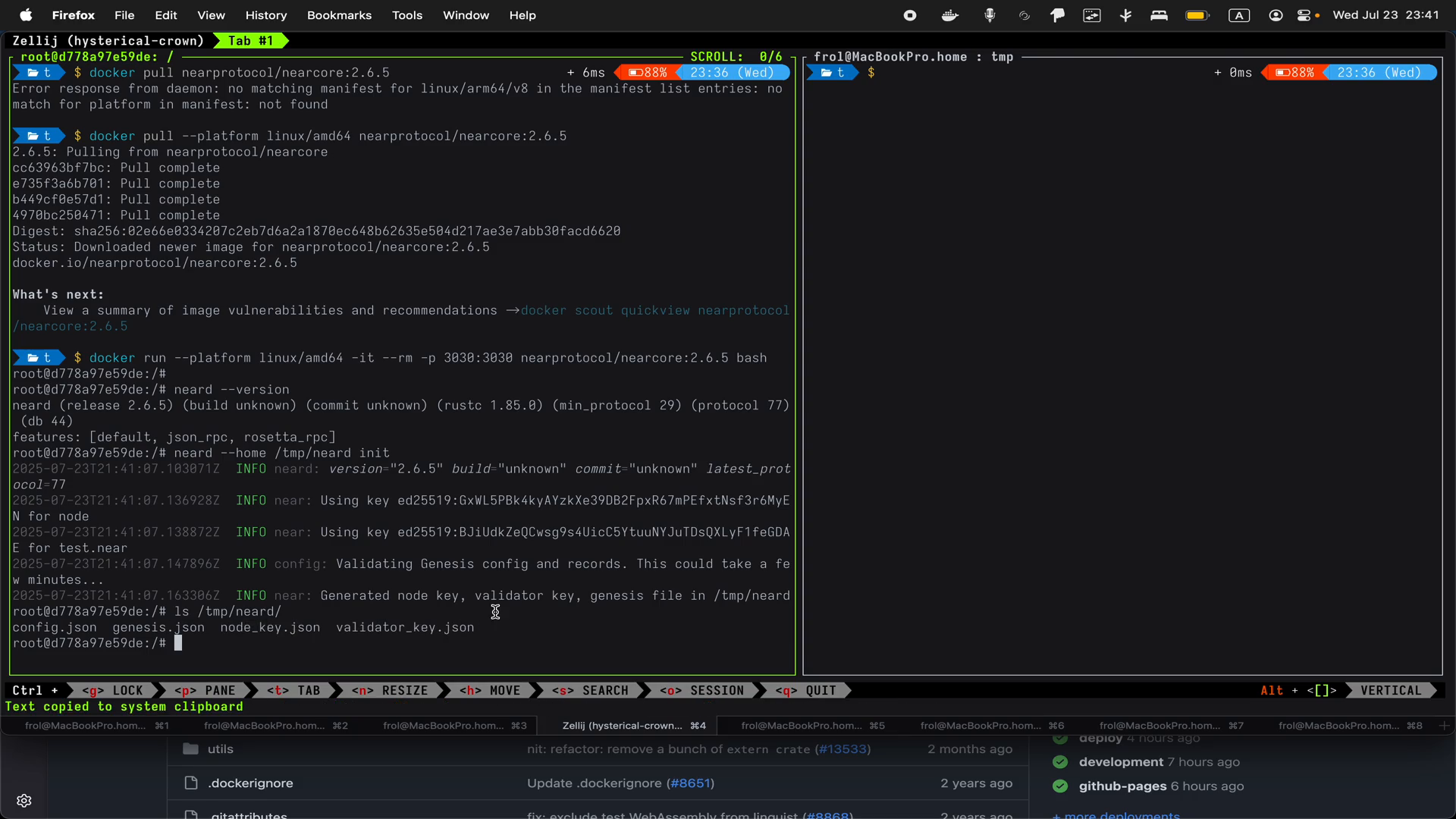Click the settings gear on the GitHub page
Screen dimensions: 1456x819
pyautogui.click(x=24, y=801)
